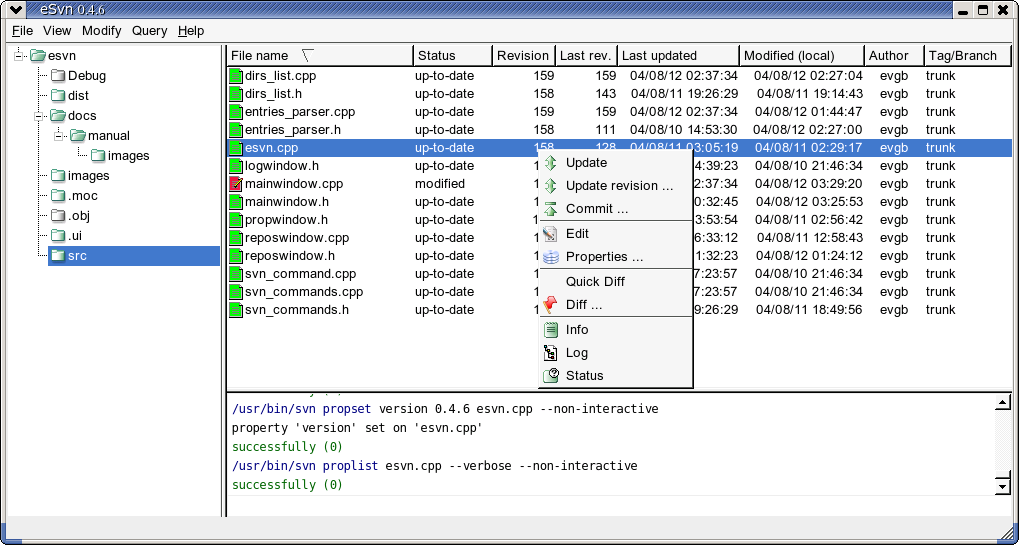Collapse the docs folder node
The image size is (1019, 545).
tap(38, 116)
